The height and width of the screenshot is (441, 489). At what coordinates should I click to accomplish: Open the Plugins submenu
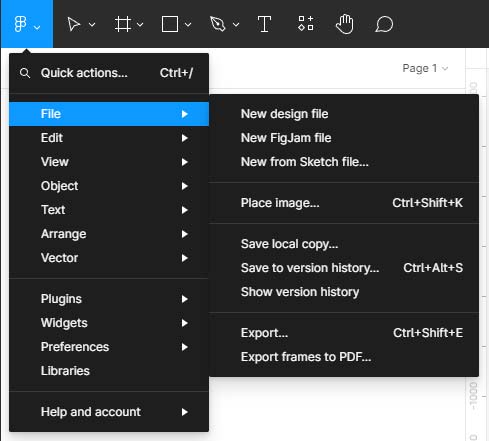109,299
